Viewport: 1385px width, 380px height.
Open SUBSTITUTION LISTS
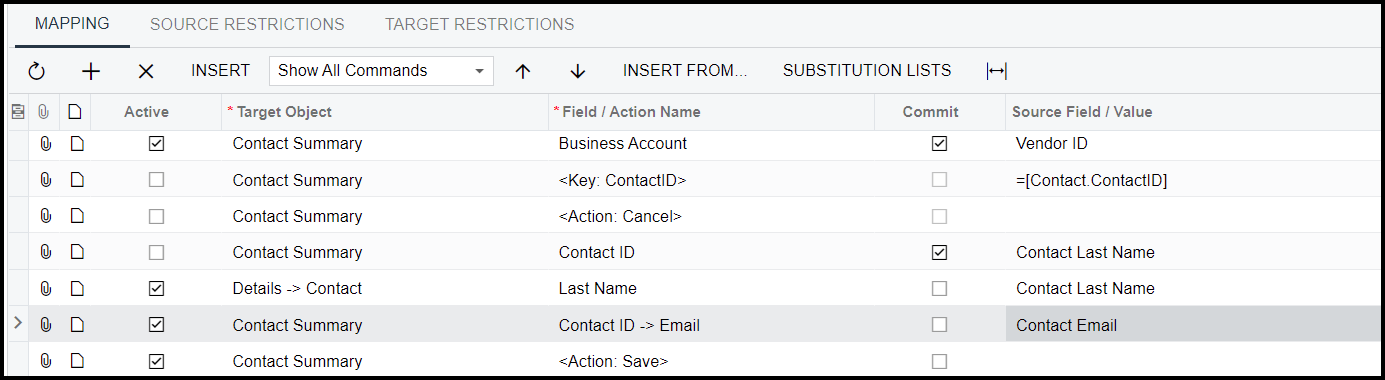[867, 71]
